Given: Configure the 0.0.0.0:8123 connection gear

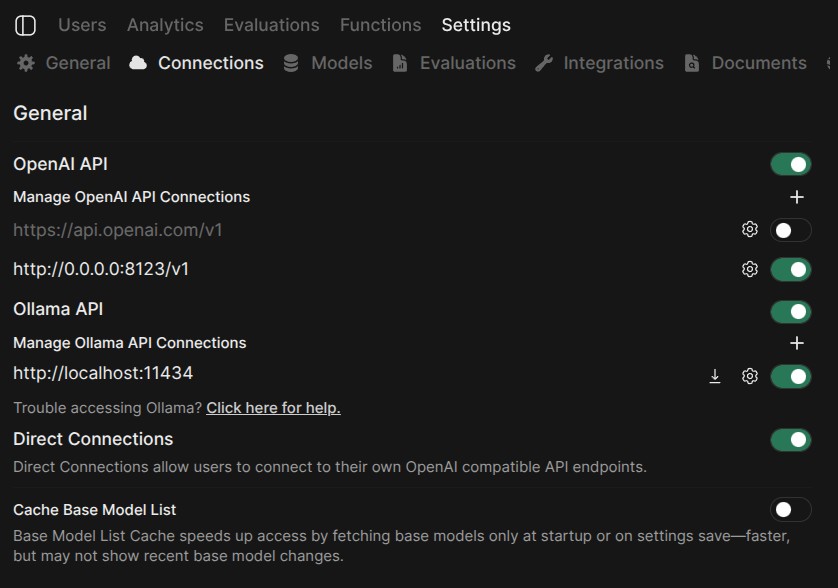Looking at the screenshot, I should [x=749, y=269].
